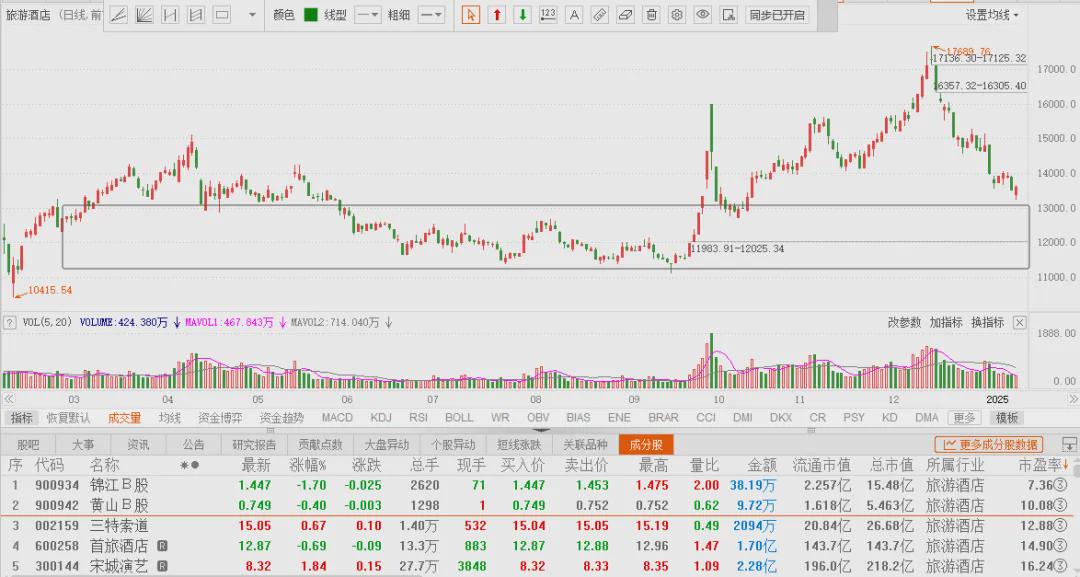
Task: Close the volume indicator panel
Action: (1019, 322)
